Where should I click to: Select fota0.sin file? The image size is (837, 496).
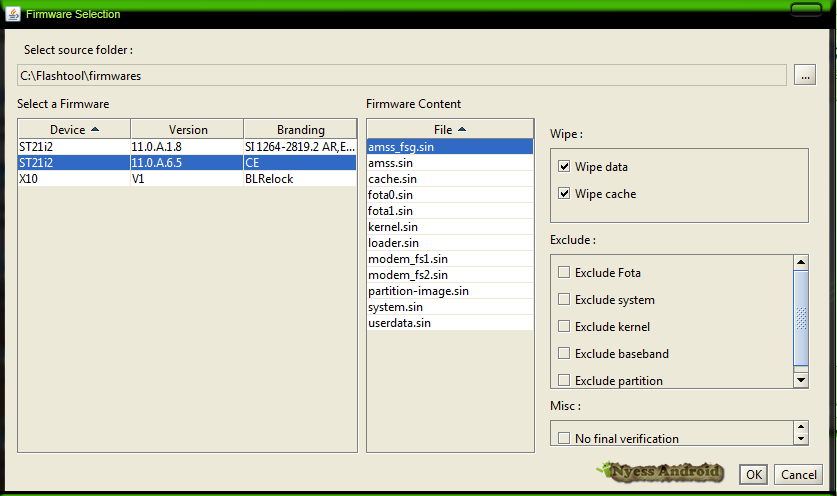(x=450, y=195)
